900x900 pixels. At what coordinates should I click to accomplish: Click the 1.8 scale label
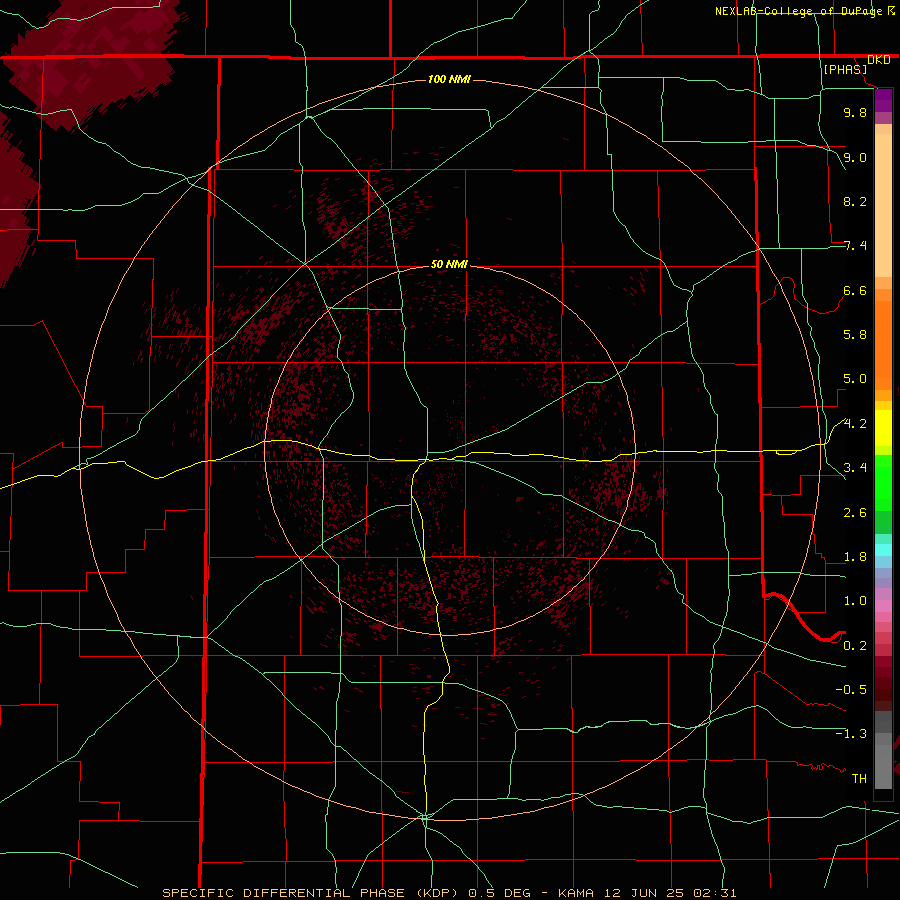click(x=855, y=557)
